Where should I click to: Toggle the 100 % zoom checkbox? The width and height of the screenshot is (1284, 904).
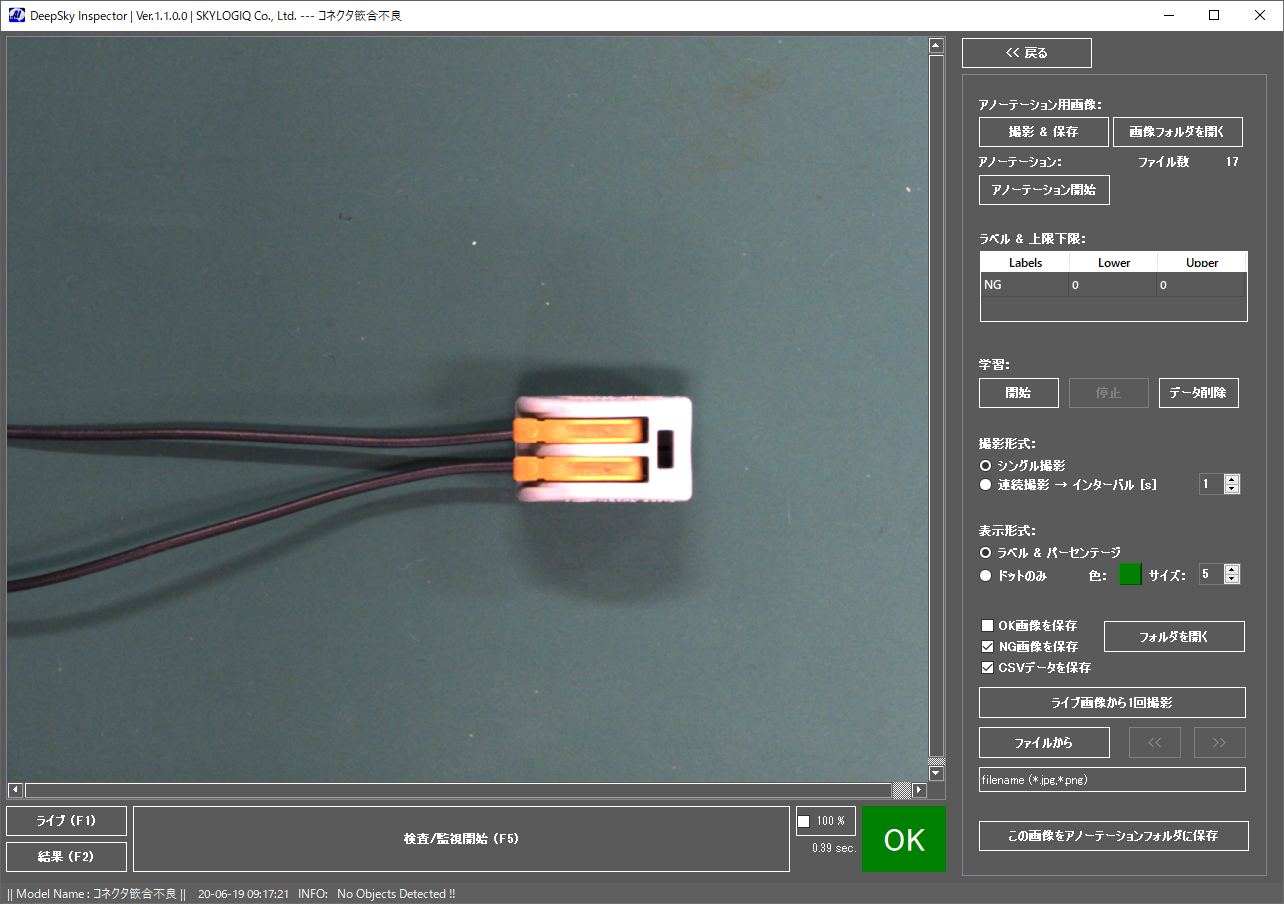point(804,822)
